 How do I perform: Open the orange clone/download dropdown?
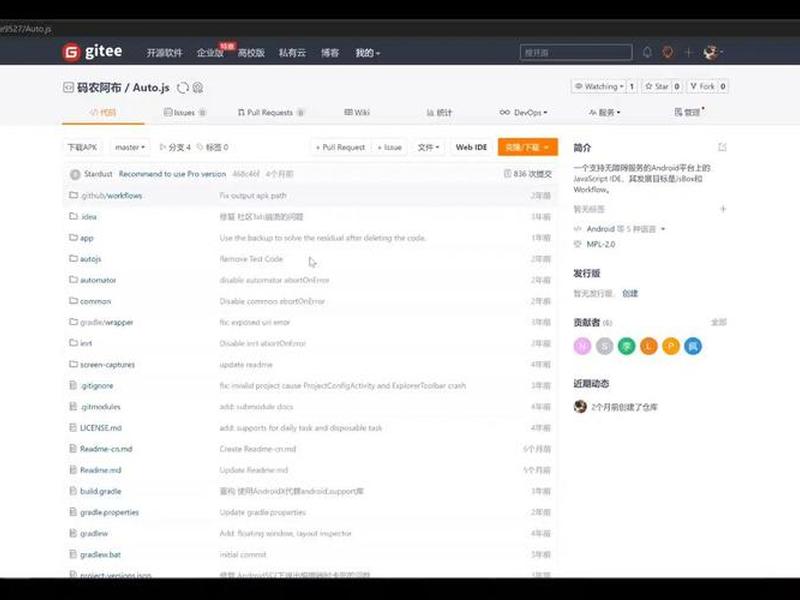[528, 147]
